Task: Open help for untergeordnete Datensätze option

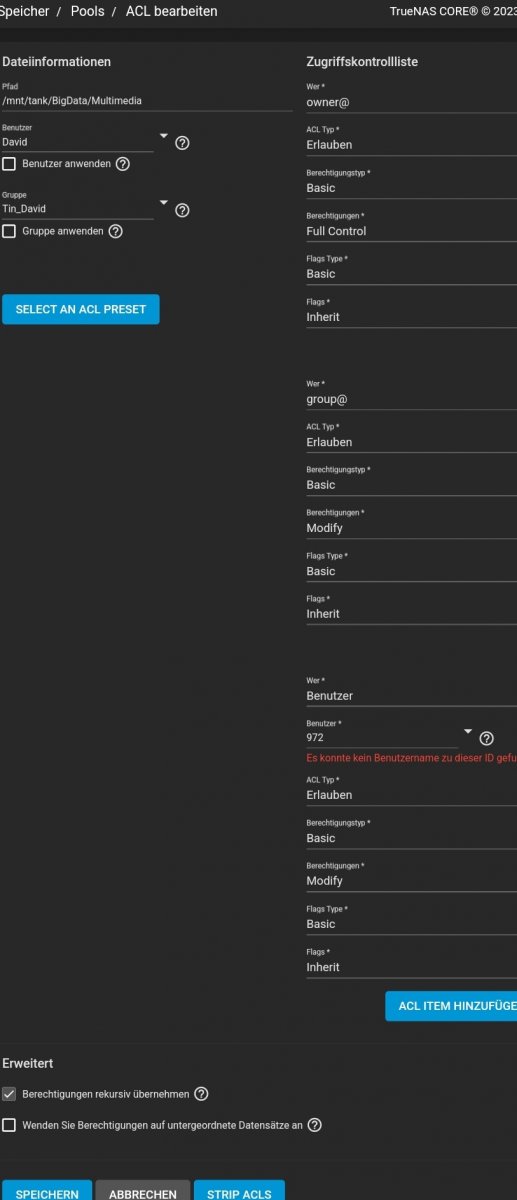Action: (315, 1125)
